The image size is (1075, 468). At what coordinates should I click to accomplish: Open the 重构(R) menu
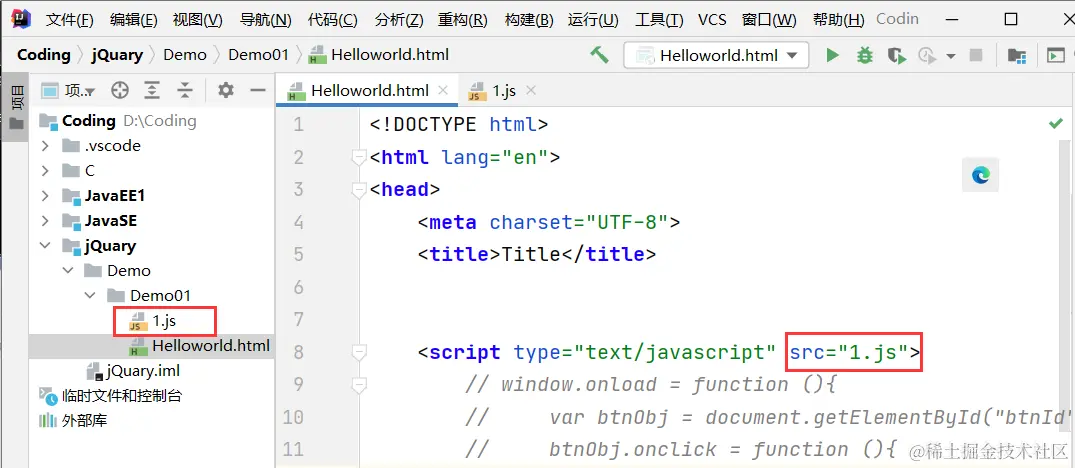point(463,20)
